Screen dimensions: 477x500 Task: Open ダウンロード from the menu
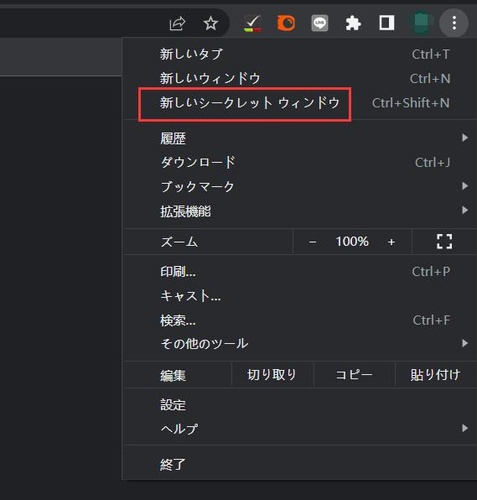[x=300, y=162]
